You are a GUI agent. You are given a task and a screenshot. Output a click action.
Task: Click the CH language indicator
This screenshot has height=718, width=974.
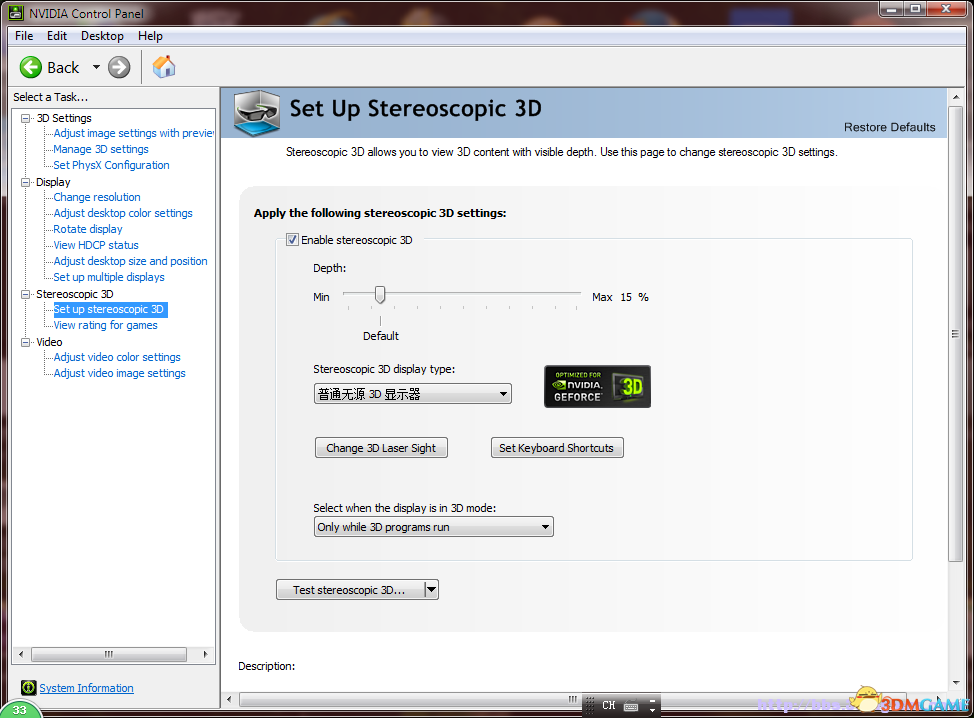[x=609, y=706]
